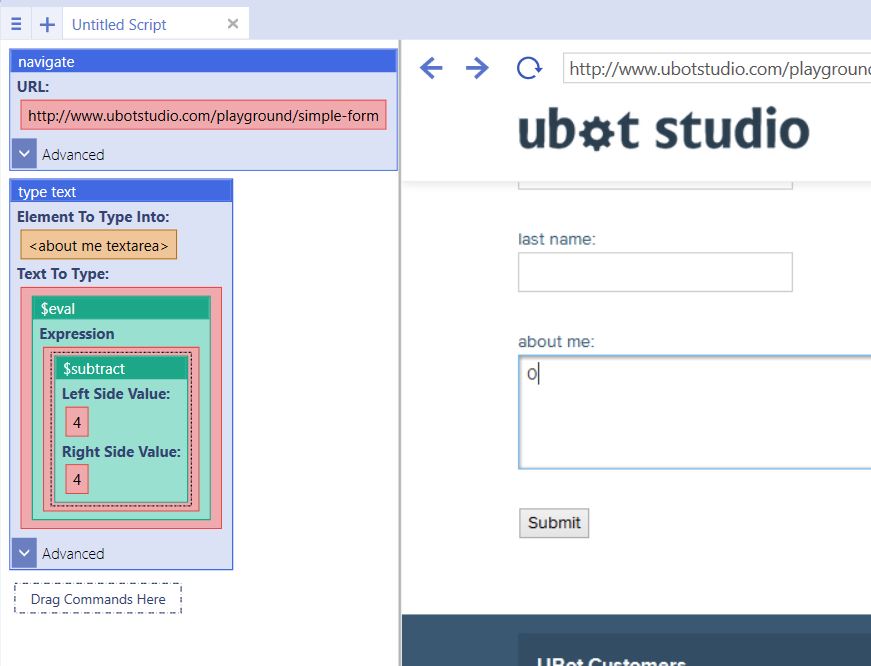
Task: Click the 'Element To Type Into:' label
Action: (x=93, y=217)
